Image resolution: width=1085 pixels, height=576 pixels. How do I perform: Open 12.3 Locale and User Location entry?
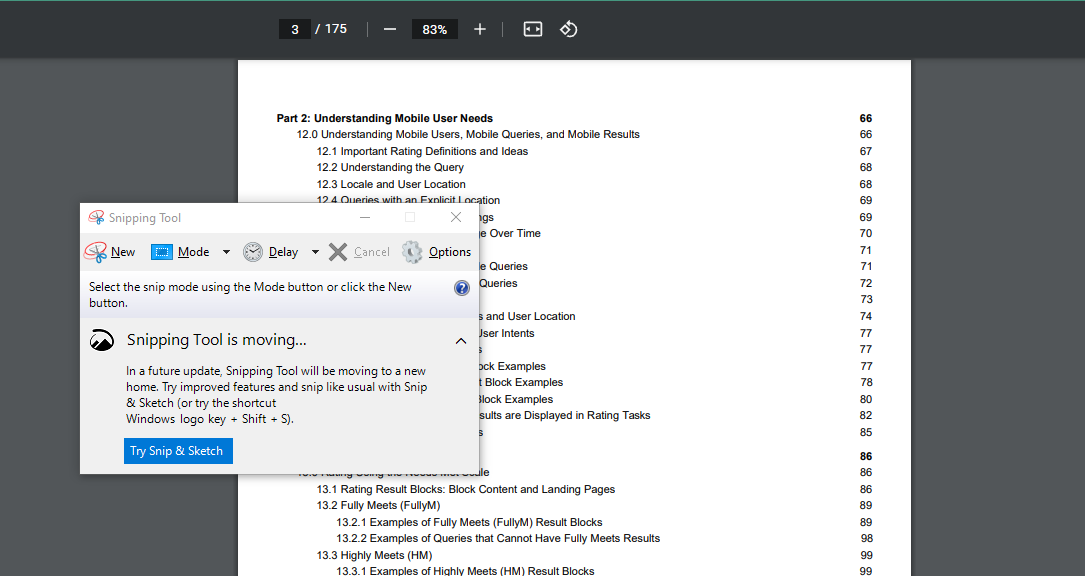click(391, 184)
